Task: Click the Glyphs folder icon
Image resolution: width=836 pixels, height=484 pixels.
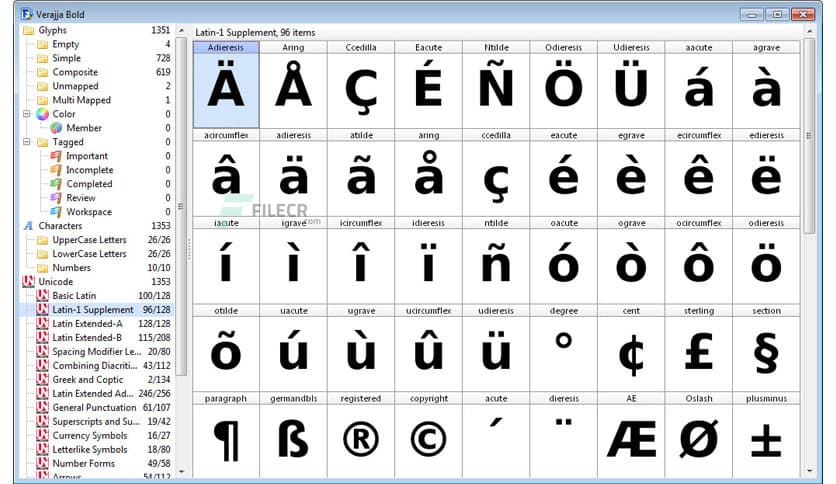Action: pos(28,30)
